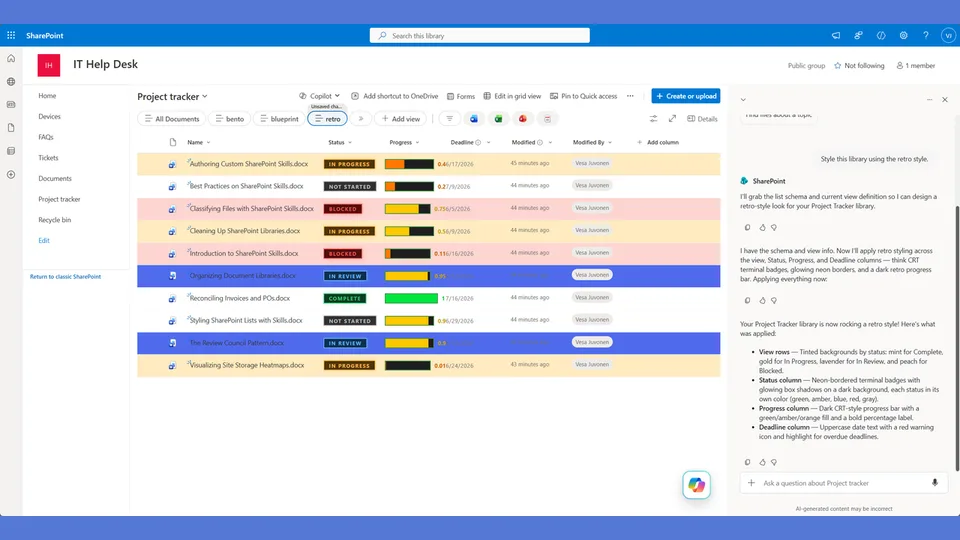Click the floating Copilot button

coord(697,485)
